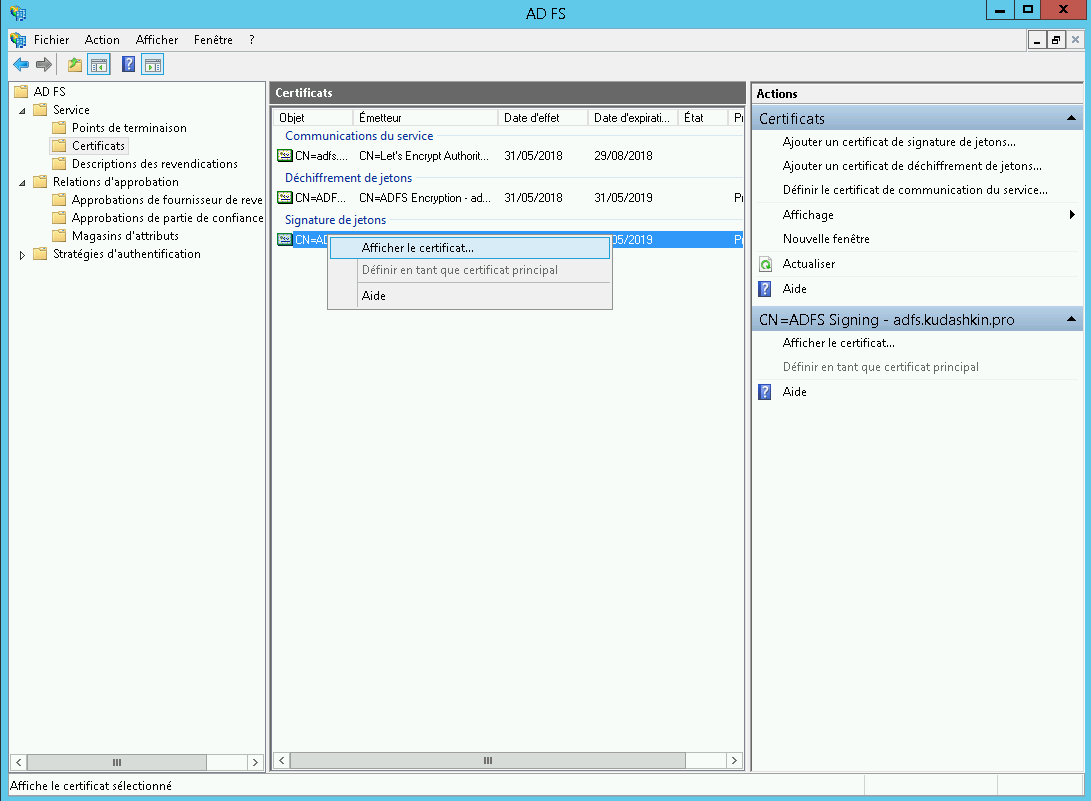Click the Points de terminaison folder icon

59,127
